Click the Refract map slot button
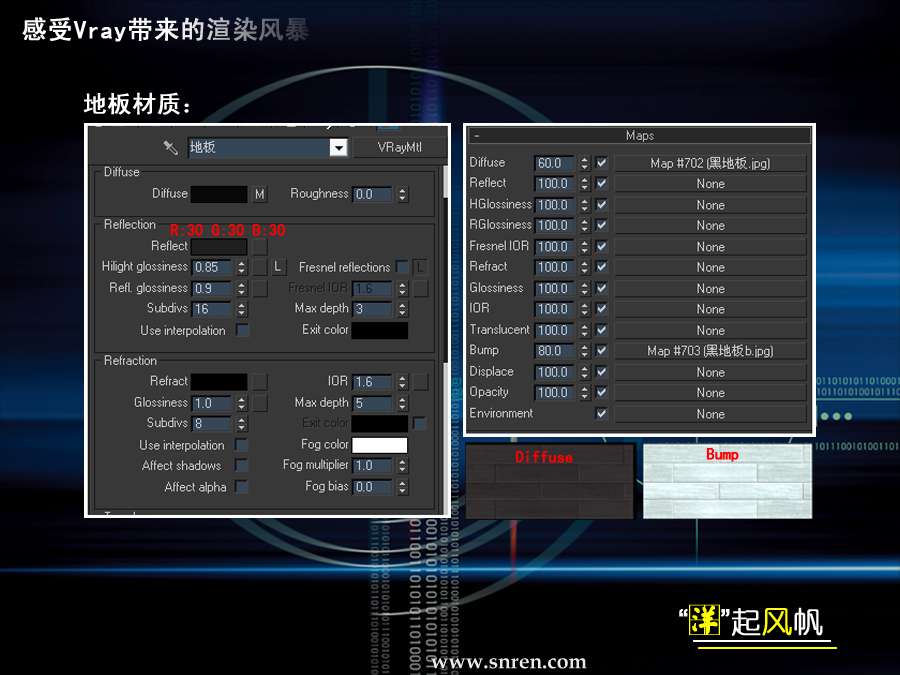The image size is (900, 675). 260,382
